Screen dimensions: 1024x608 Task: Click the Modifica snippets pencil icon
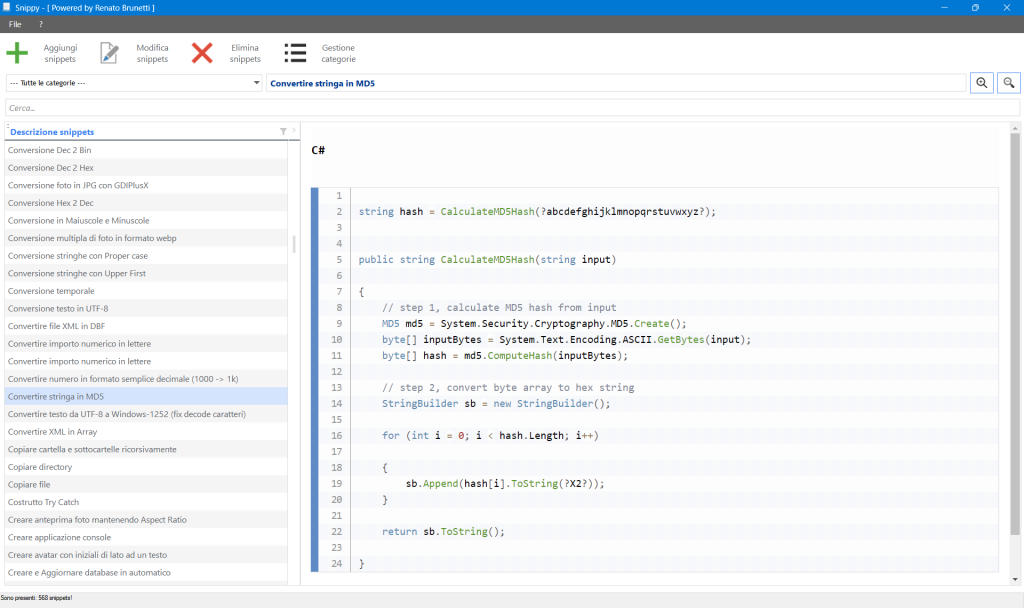tap(110, 53)
